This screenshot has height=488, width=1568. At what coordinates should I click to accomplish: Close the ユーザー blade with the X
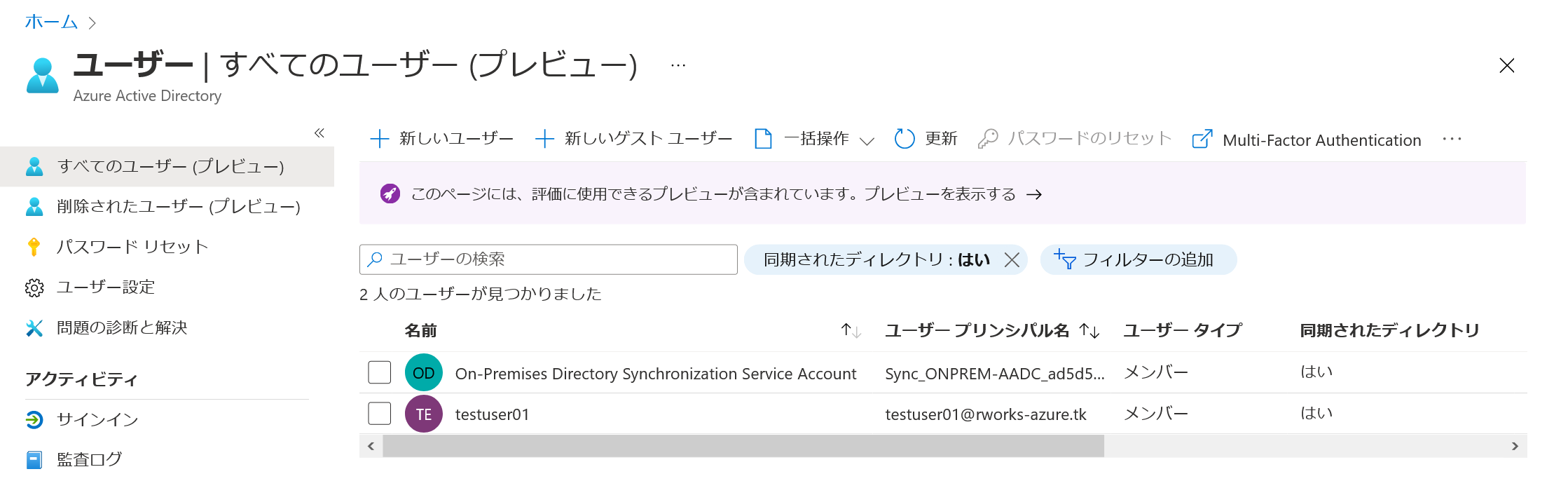(1507, 65)
